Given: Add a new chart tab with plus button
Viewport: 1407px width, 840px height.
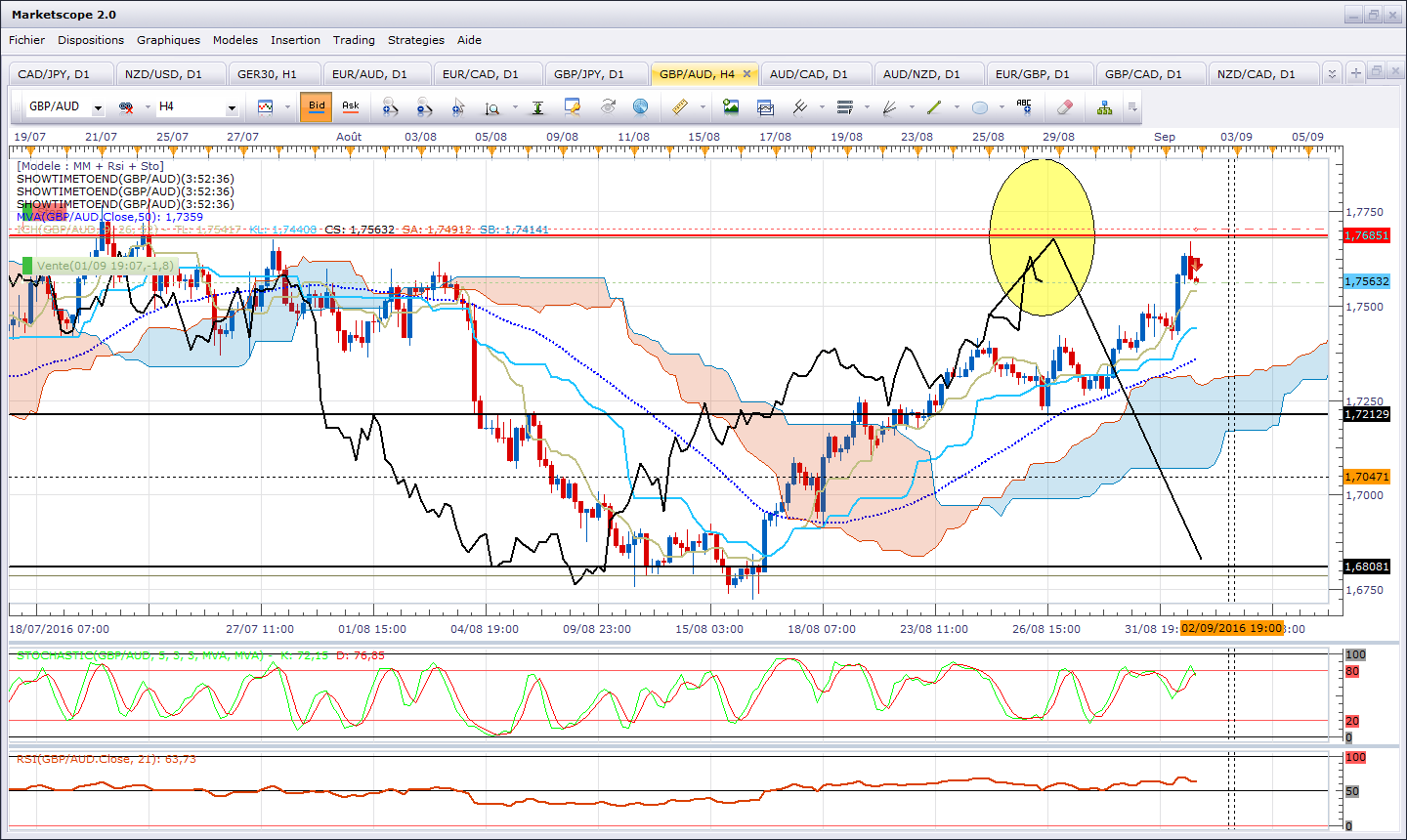Looking at the screenshot, I should 1355,73.
